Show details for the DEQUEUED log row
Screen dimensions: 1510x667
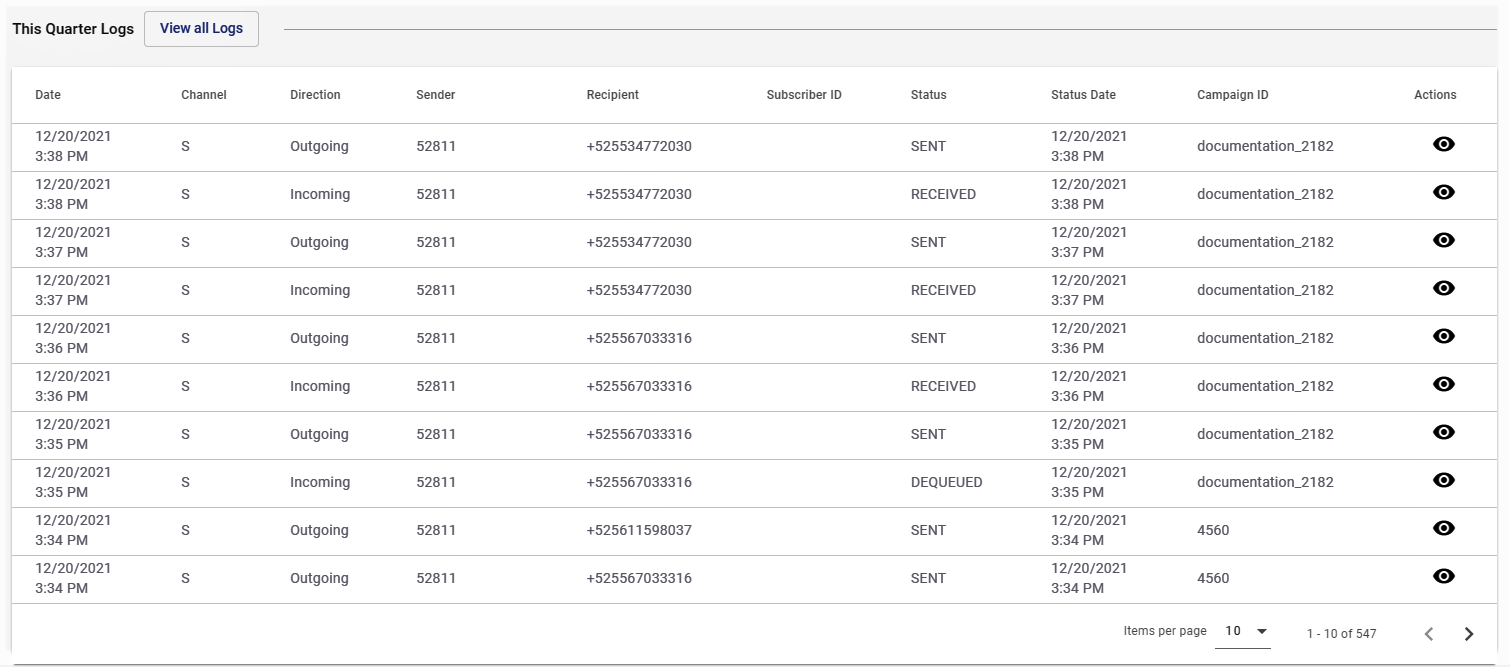coord(1443,480)
